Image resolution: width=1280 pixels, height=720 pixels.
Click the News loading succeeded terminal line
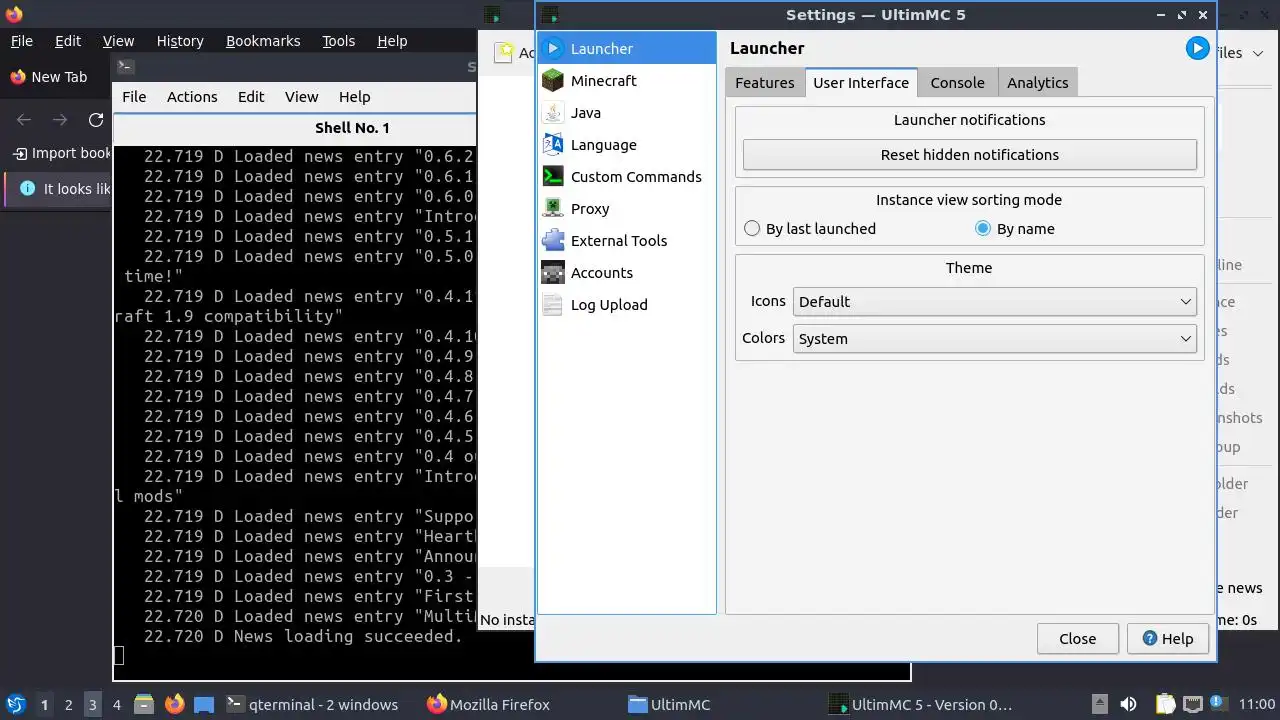coord(303,637)
